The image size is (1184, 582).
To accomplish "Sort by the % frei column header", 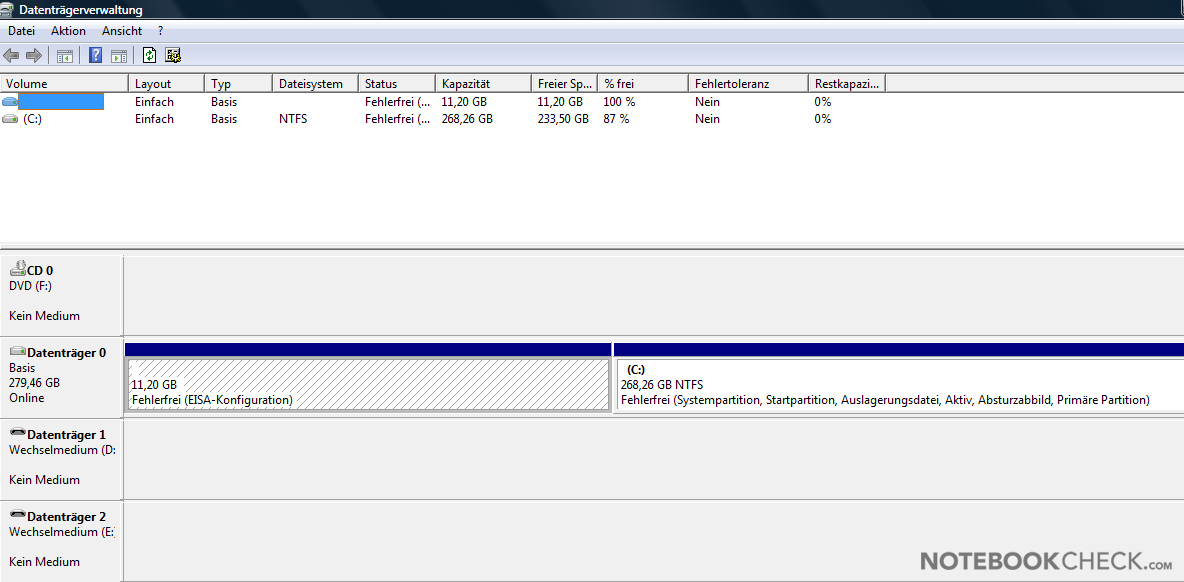I will coord(643,84).
